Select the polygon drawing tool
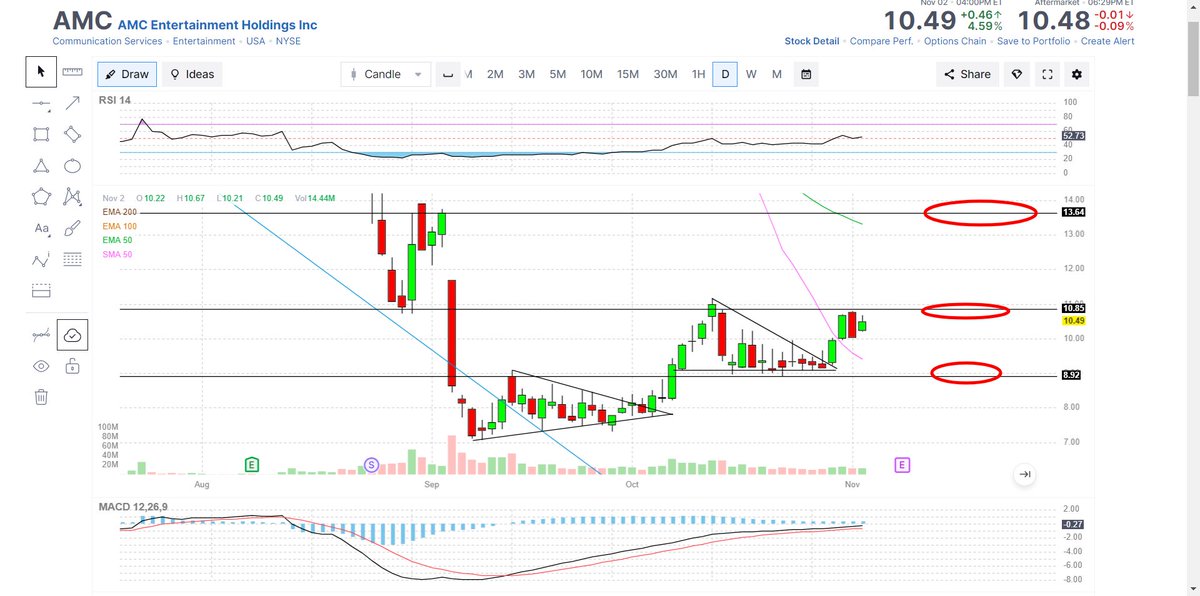Image resolution: width=1200 pixels, height=596 pixels. (41, 197)
